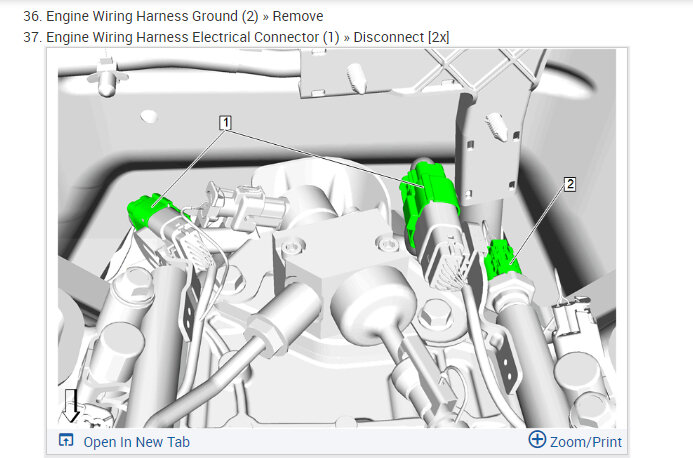Click the Zoom/Print plus-circle icon
693x458 pixels.
point(537,439)
